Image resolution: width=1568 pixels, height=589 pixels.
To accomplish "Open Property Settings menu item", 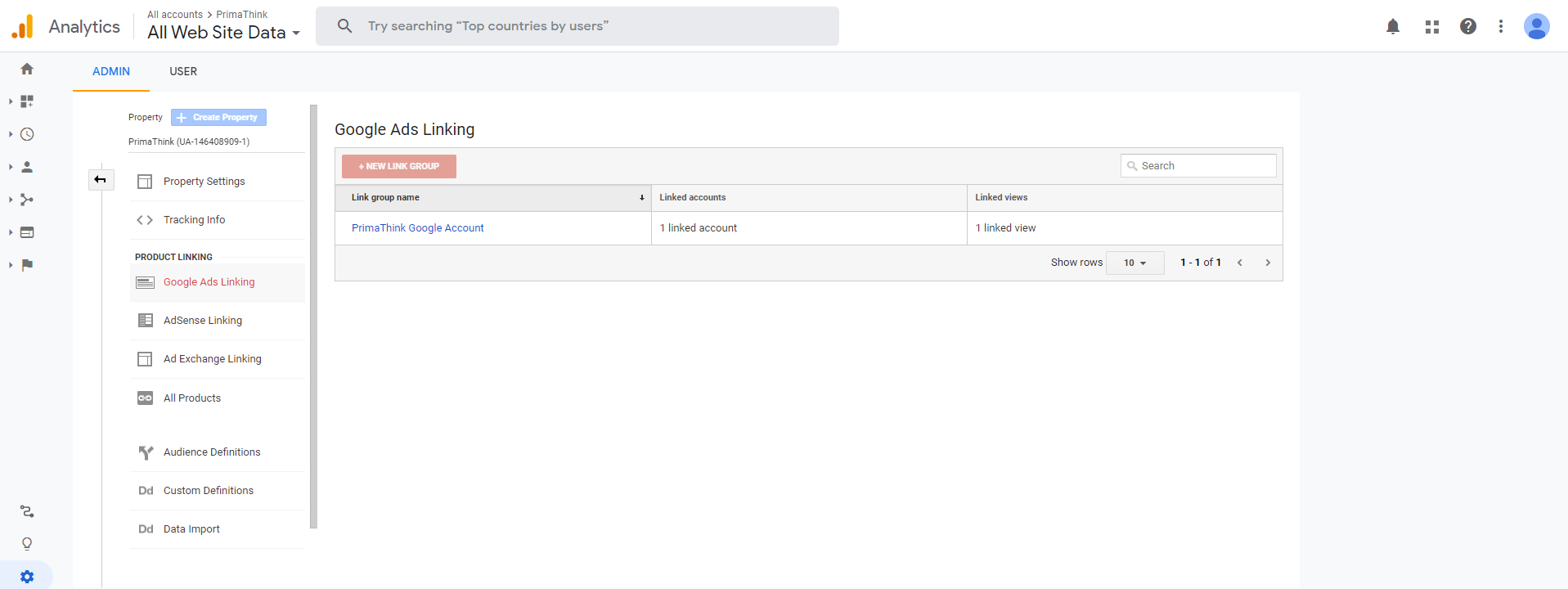I will pos(218,182).
